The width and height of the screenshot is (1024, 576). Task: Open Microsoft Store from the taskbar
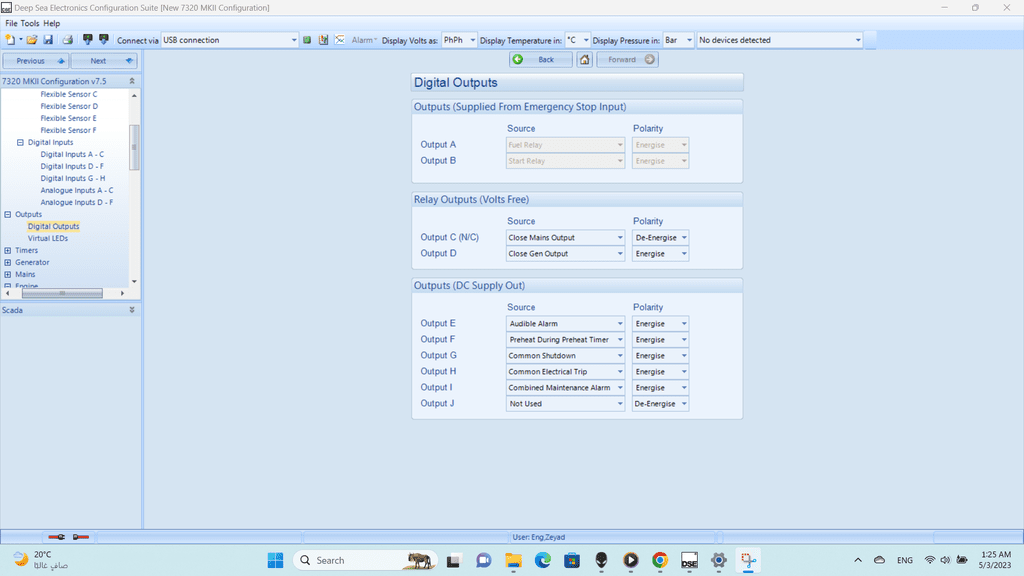coord(572,560)
